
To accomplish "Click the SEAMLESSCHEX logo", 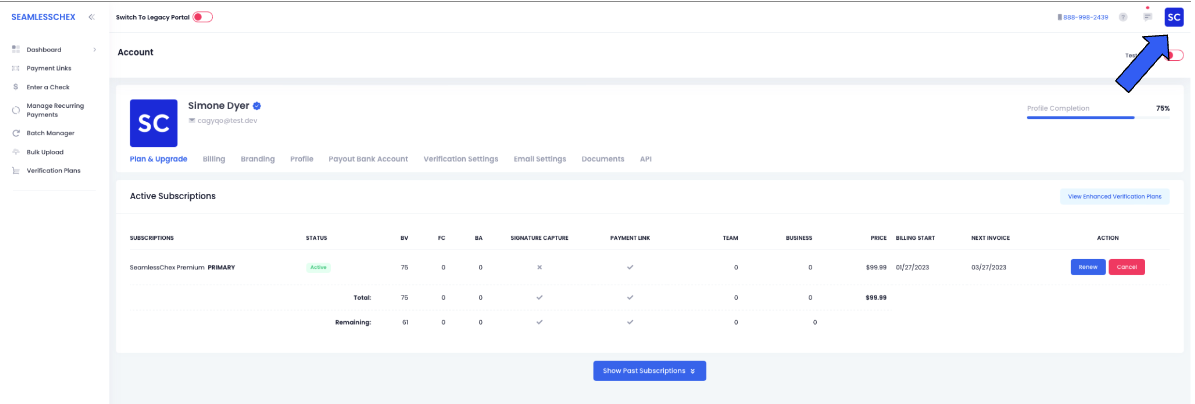I will point(43,16).
